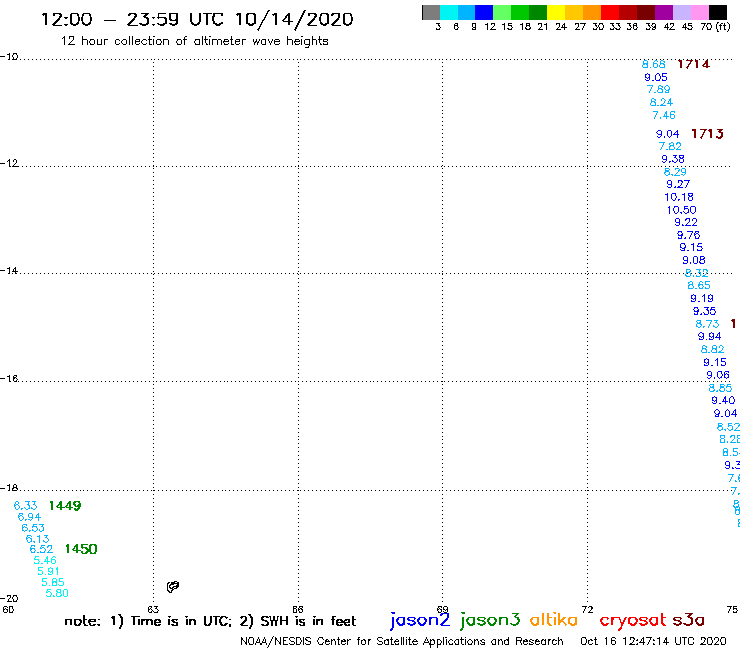Viewport: 740px width, 650px height.
Task: Select the lavender swatch in the color scale
Action: click(682, 12)
